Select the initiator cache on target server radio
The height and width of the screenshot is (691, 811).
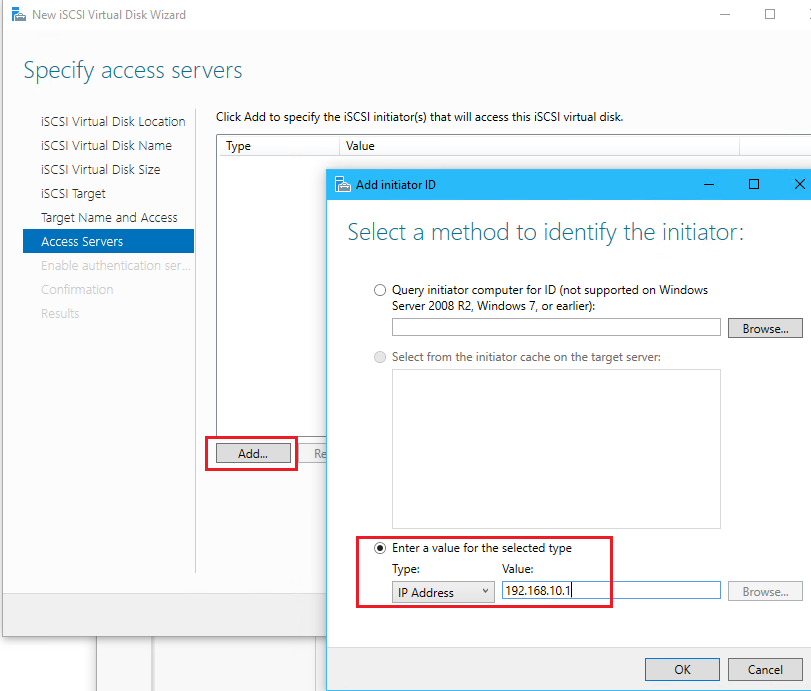point(380,357)
